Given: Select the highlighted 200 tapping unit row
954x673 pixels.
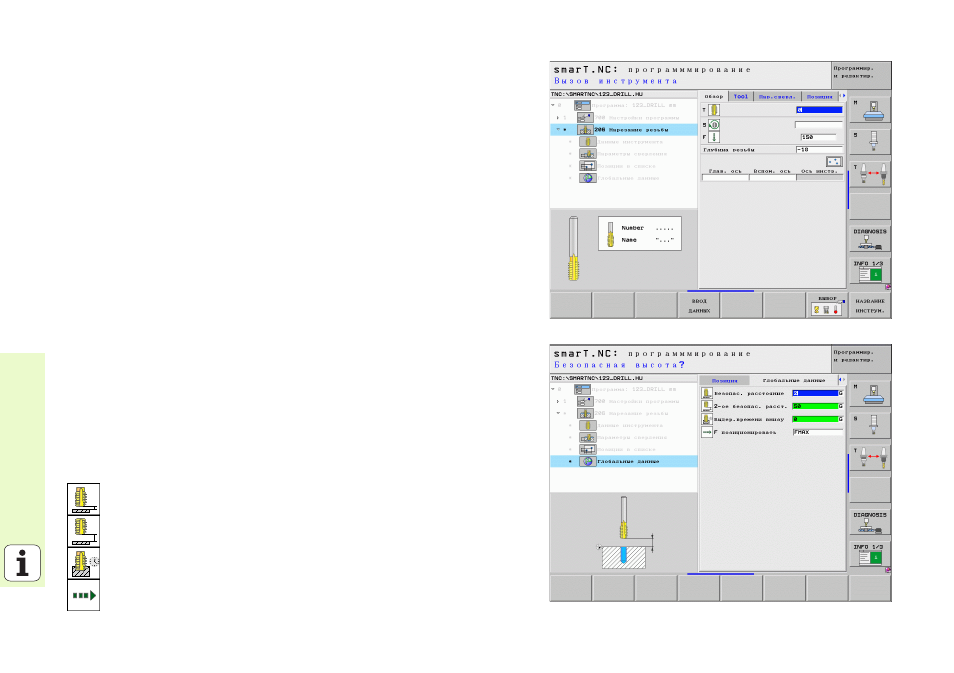Looking at the screenshot, I should pyautogui.click(x=624, y=130).
